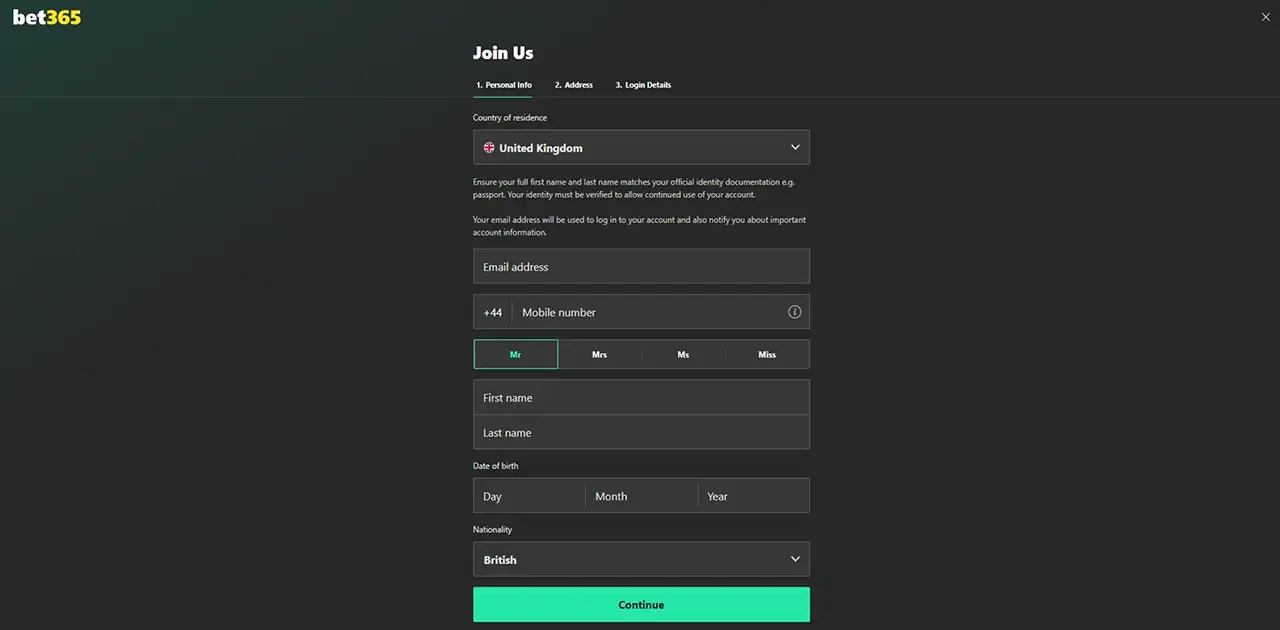Open the United Kingdom country dropdown

[640, 148]
